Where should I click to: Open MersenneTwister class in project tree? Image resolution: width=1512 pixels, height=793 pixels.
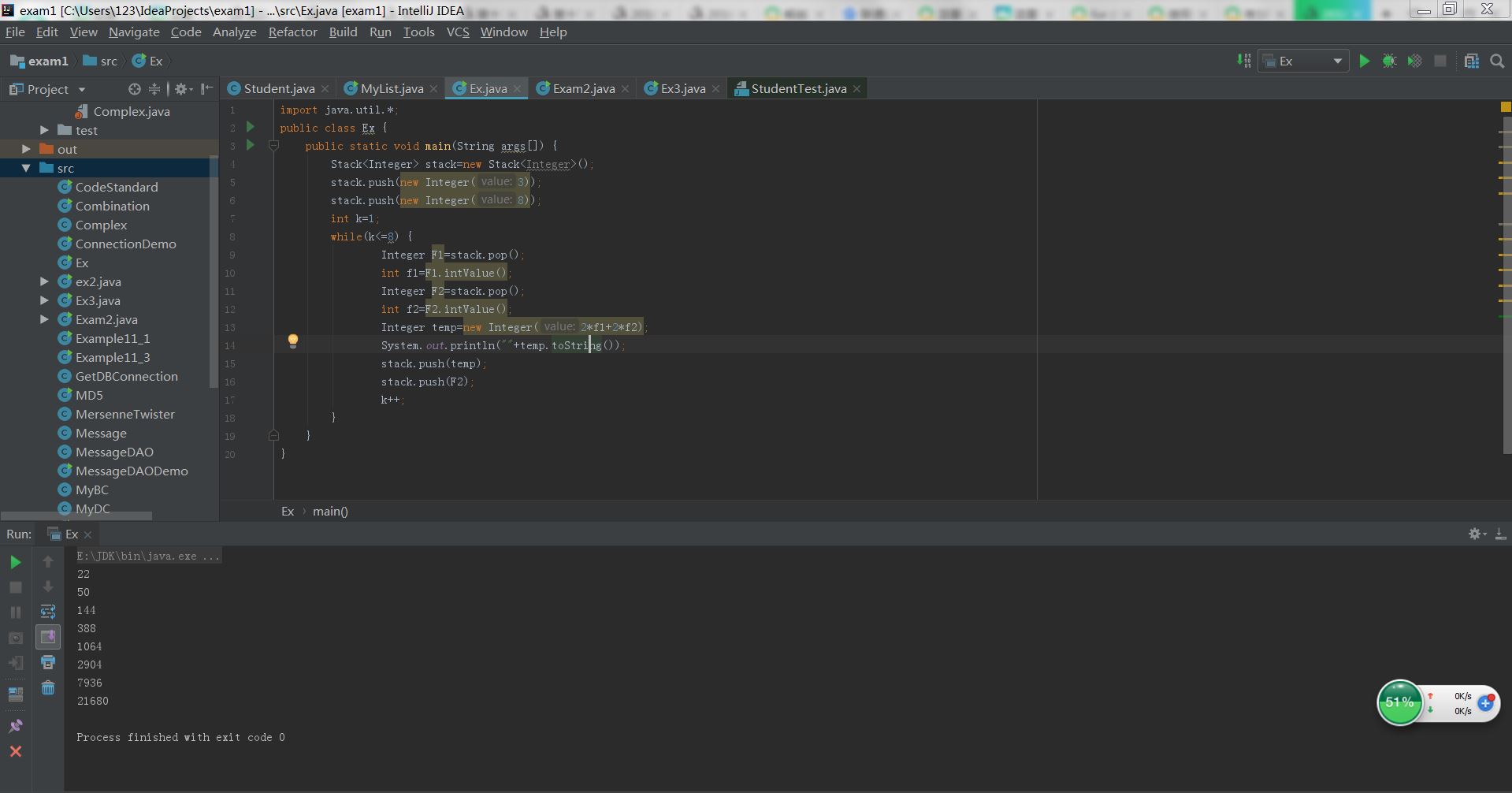(x=124, y=414)
